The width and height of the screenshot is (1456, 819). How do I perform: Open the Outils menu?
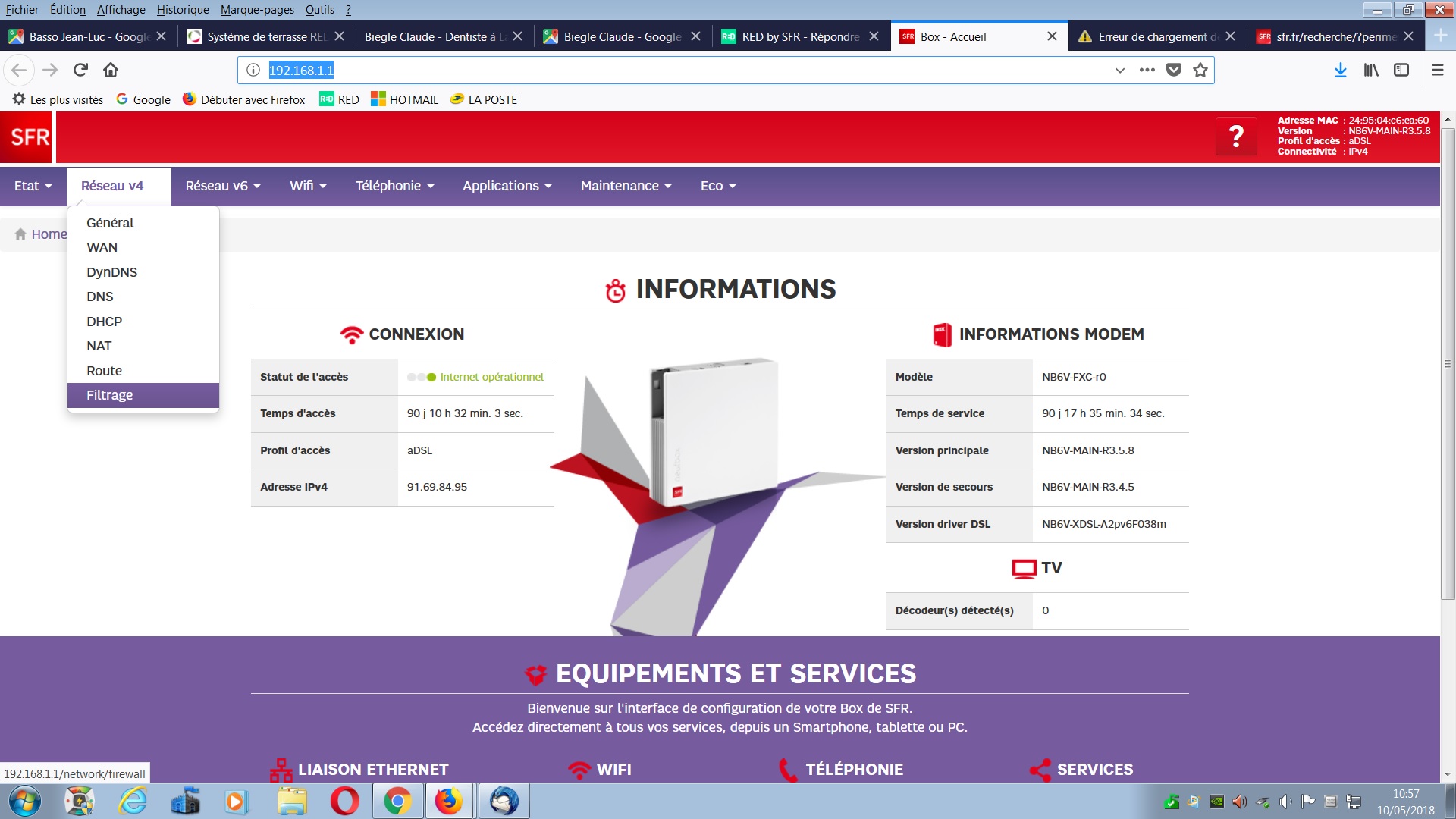point(320,10)
